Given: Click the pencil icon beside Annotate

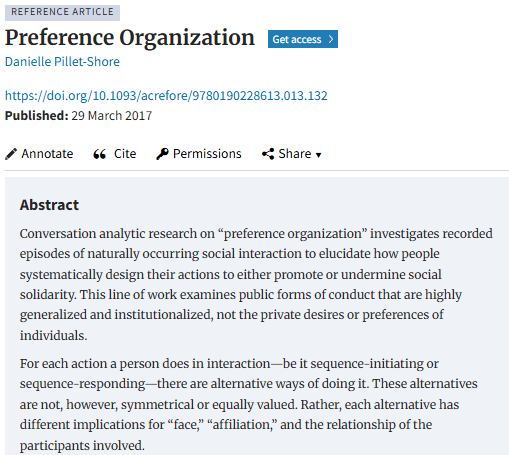Looking at the screenshot, I should 11,154.
